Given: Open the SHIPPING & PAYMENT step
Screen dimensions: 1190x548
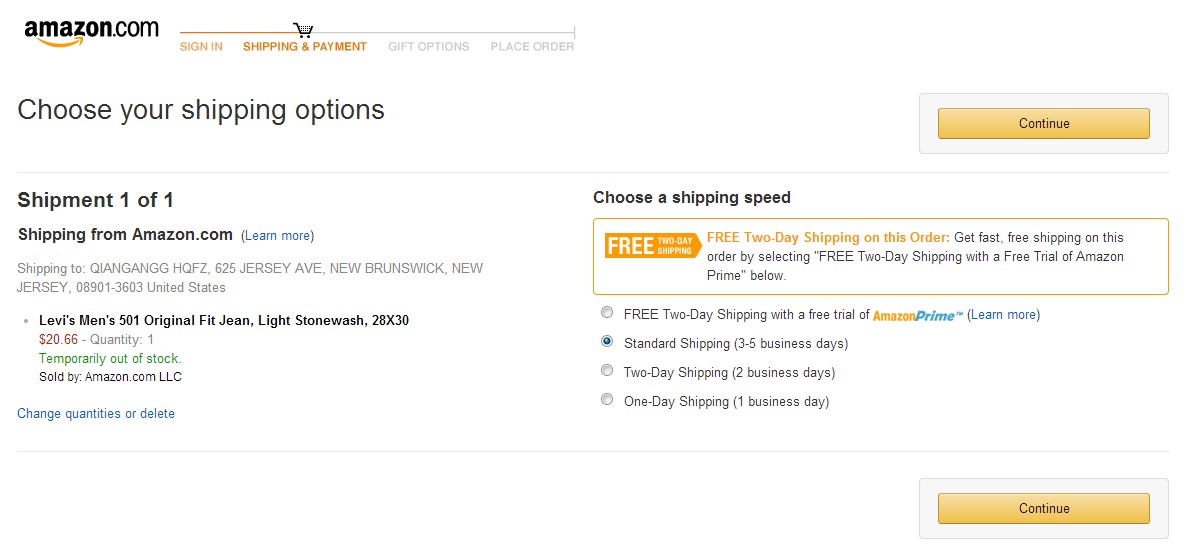Looking at the screenshot, I should 305,47.
